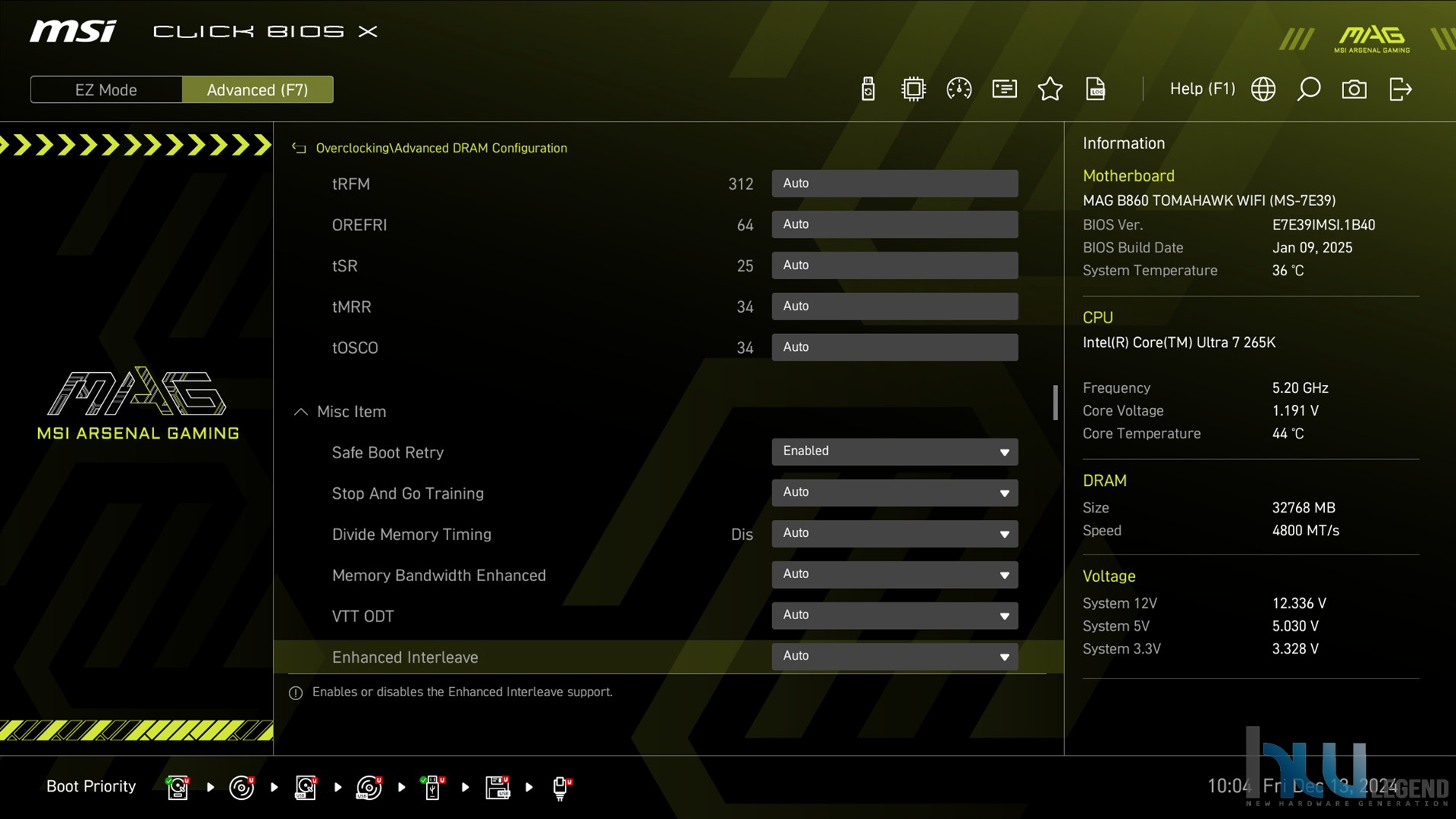Open the Safe Boot Retry dropdown

894,451
